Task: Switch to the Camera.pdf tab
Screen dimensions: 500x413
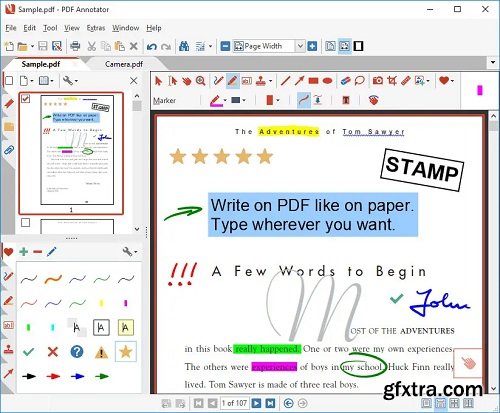Action: 124,64
